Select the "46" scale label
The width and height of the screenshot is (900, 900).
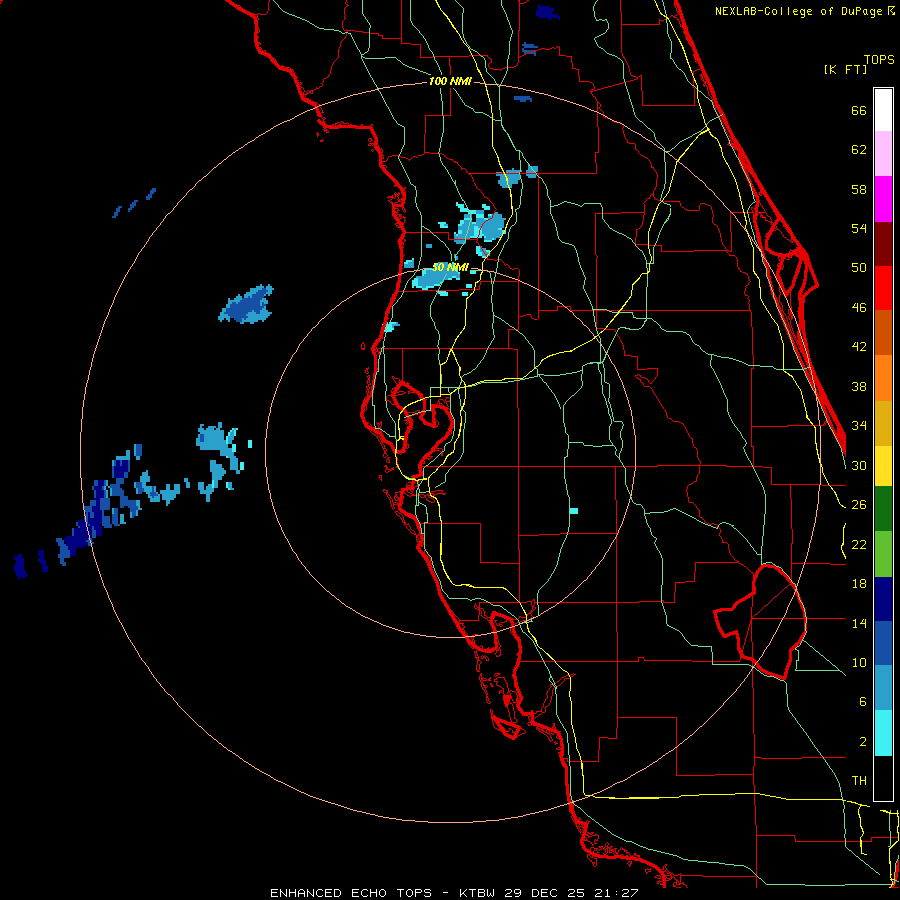(x=859, y=308)
